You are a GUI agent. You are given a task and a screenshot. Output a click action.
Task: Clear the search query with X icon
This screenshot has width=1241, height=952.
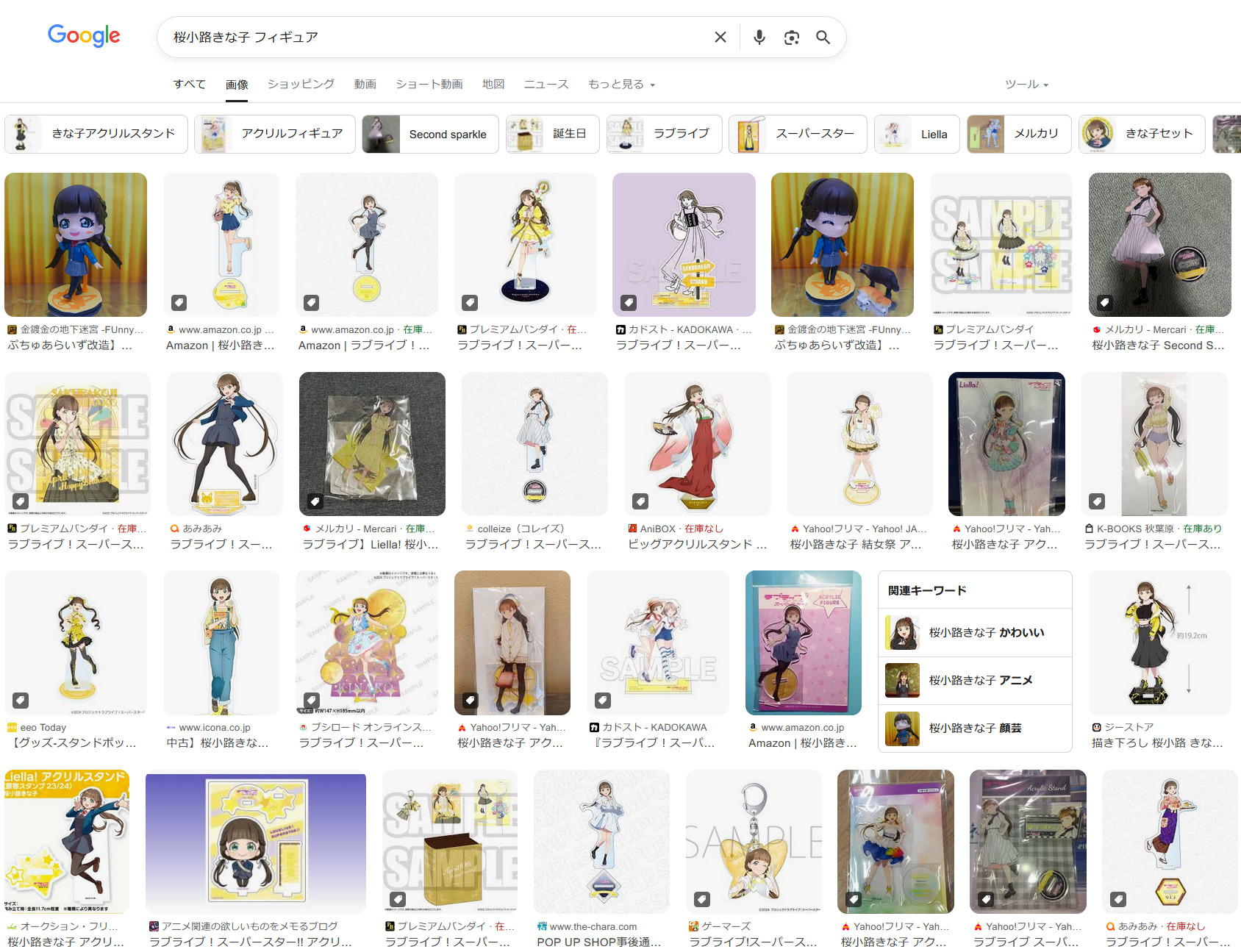click(720, 37)
